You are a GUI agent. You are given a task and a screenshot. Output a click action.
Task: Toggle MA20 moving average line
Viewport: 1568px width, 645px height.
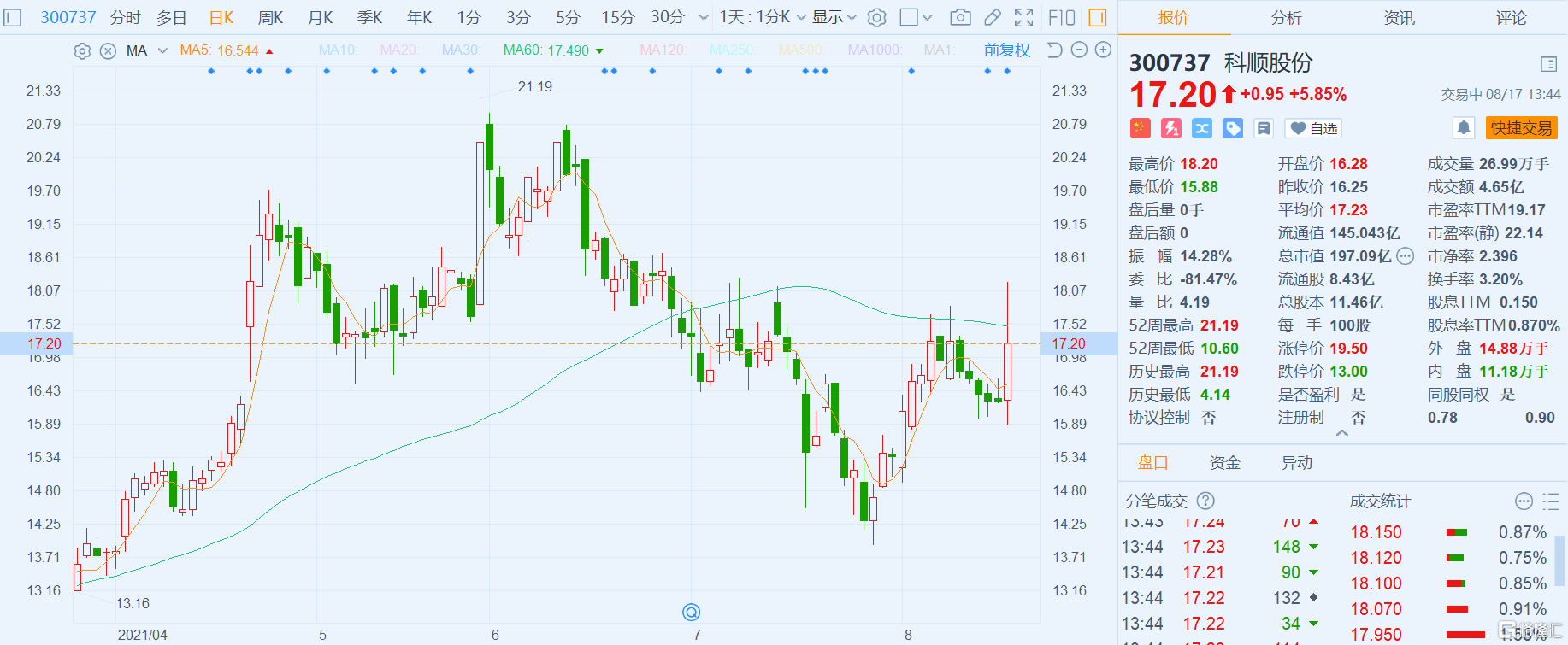tap(399, 50)
